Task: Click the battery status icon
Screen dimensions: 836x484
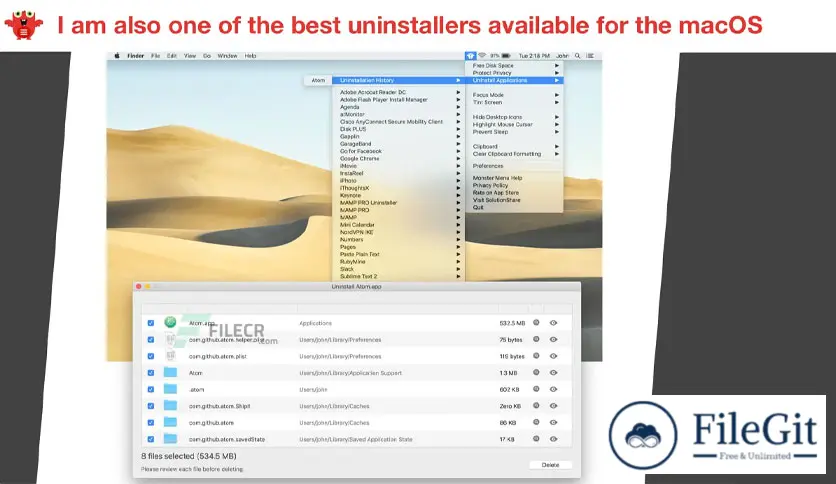Action: [x=506, y=55]
